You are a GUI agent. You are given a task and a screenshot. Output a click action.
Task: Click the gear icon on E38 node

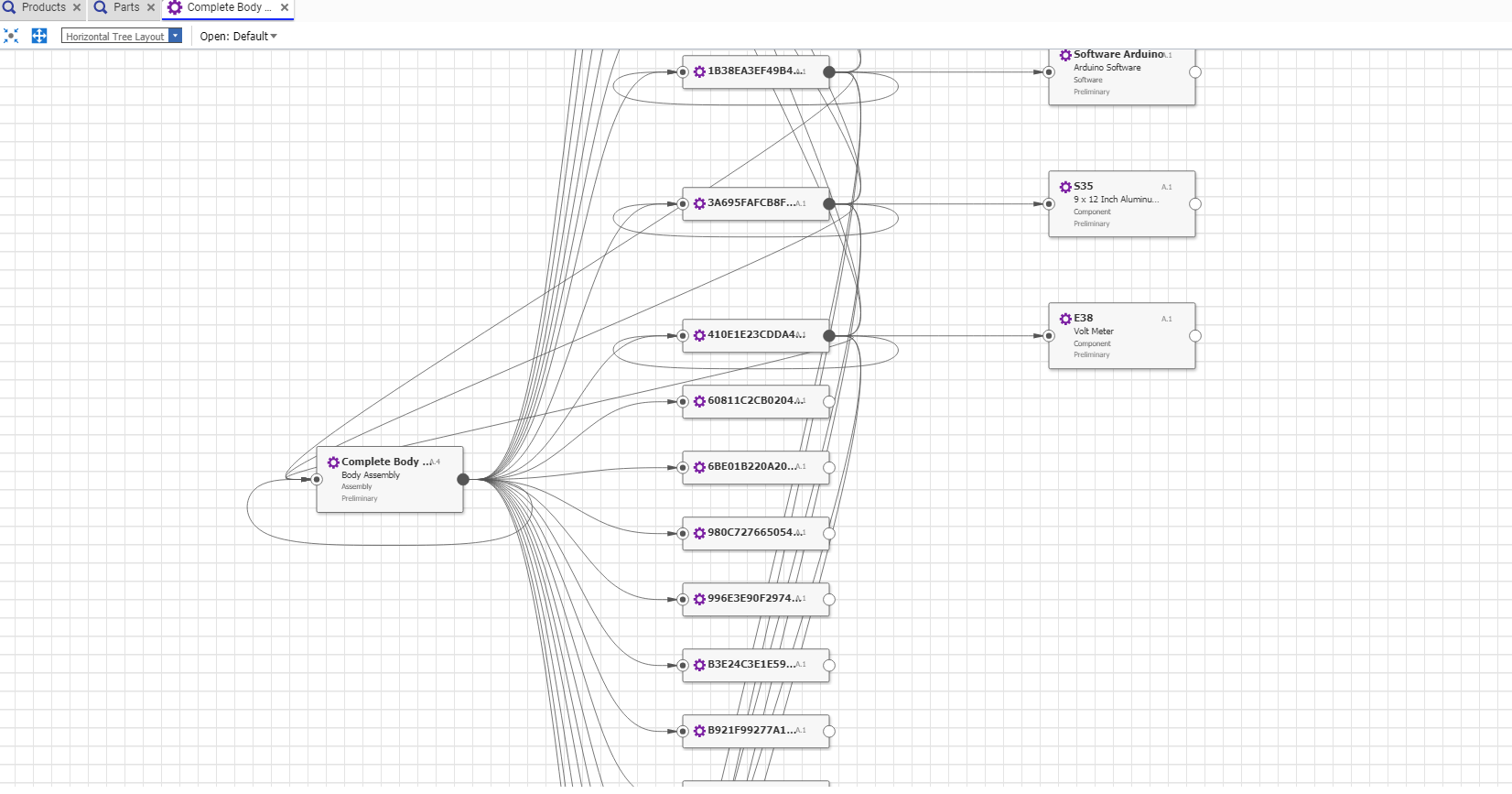click(1065, 319)
